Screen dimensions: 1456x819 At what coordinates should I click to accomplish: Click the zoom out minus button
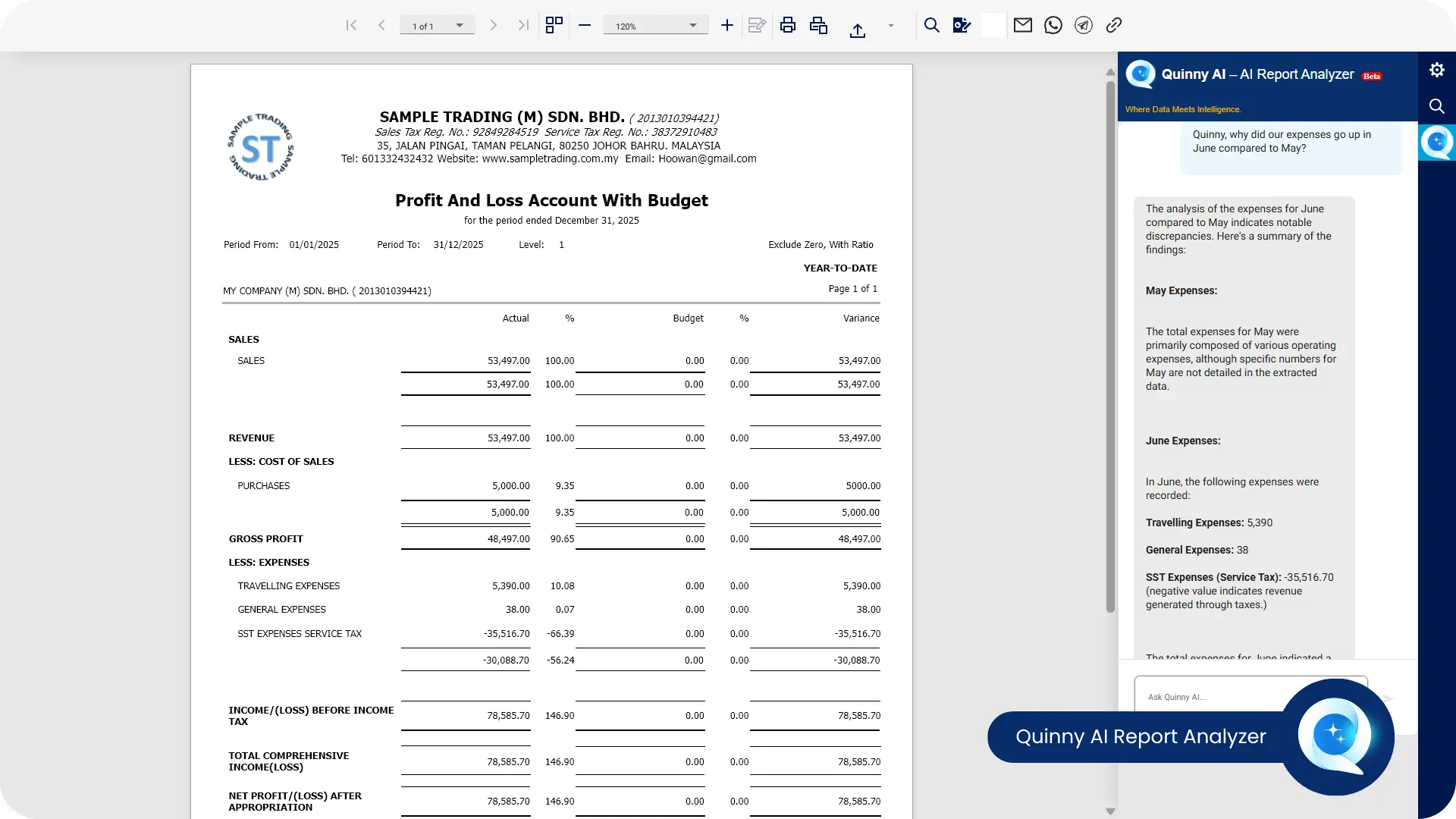click(x=584, y=25)
